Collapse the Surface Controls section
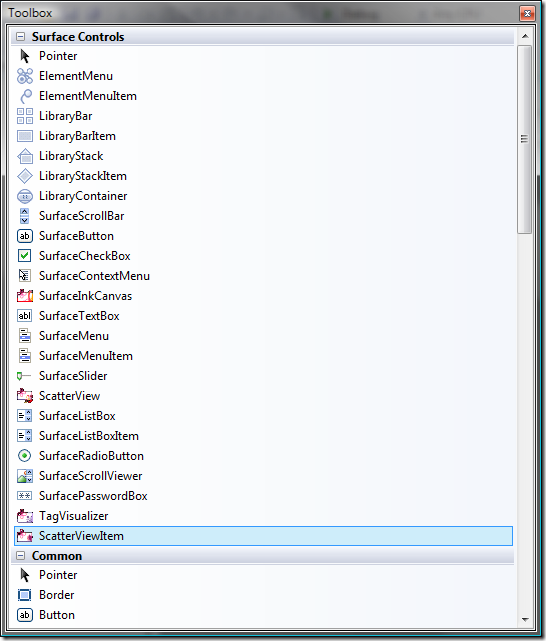This screenshot has height=641, width=546. 20,37
